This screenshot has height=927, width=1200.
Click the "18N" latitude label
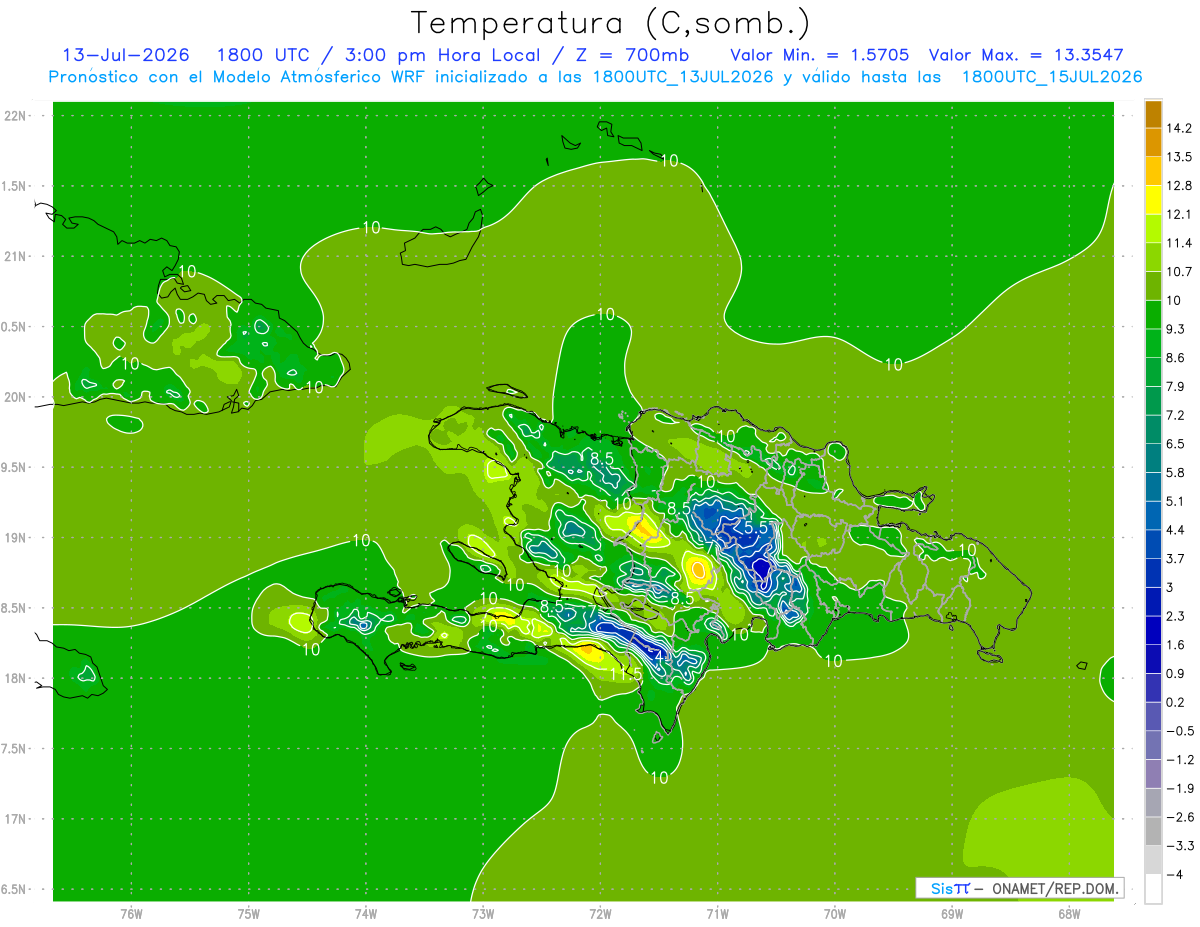pyautogui.click(x=16, y=678)
